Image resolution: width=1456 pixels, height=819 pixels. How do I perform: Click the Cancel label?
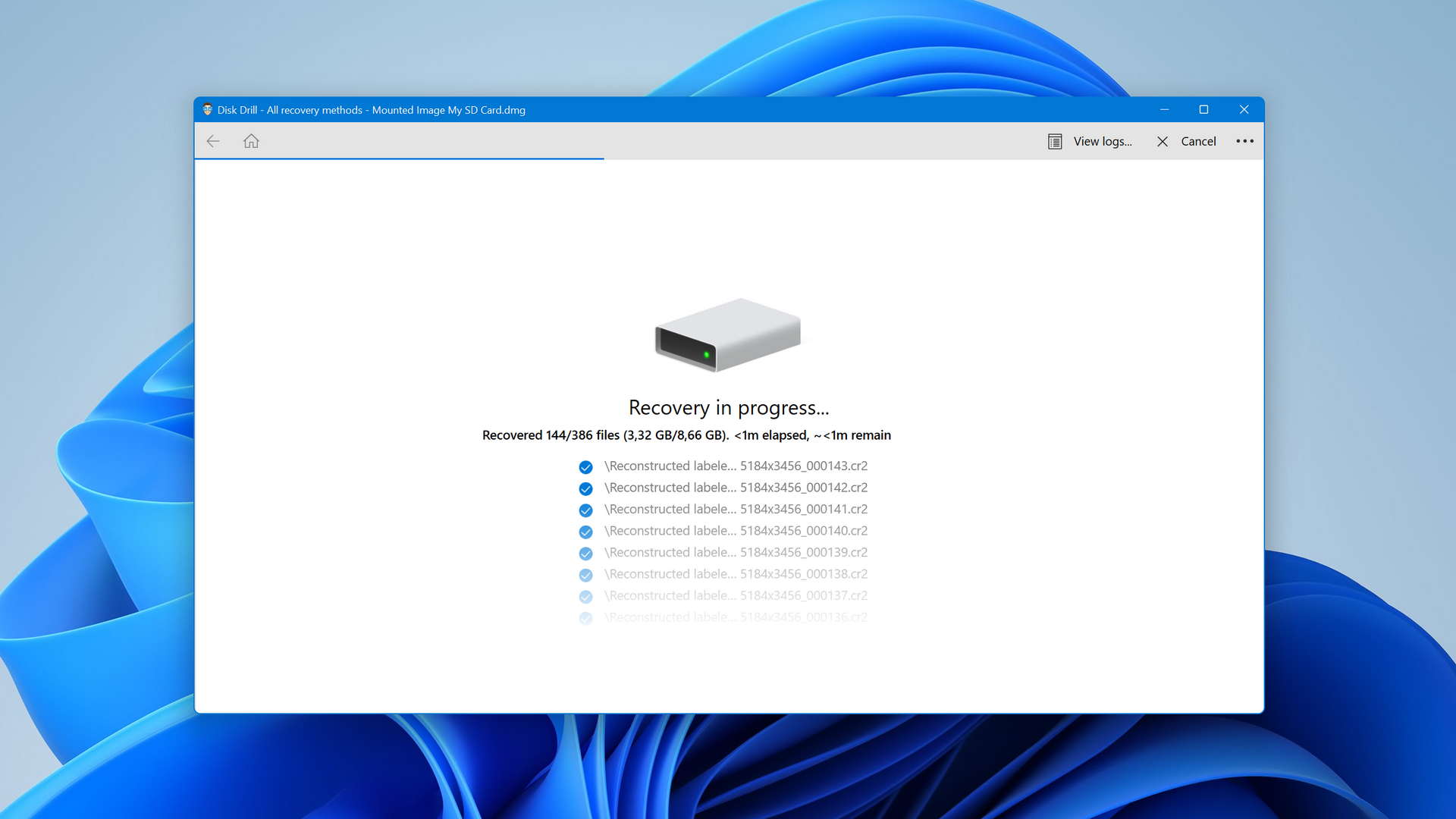pos(1198,142)
